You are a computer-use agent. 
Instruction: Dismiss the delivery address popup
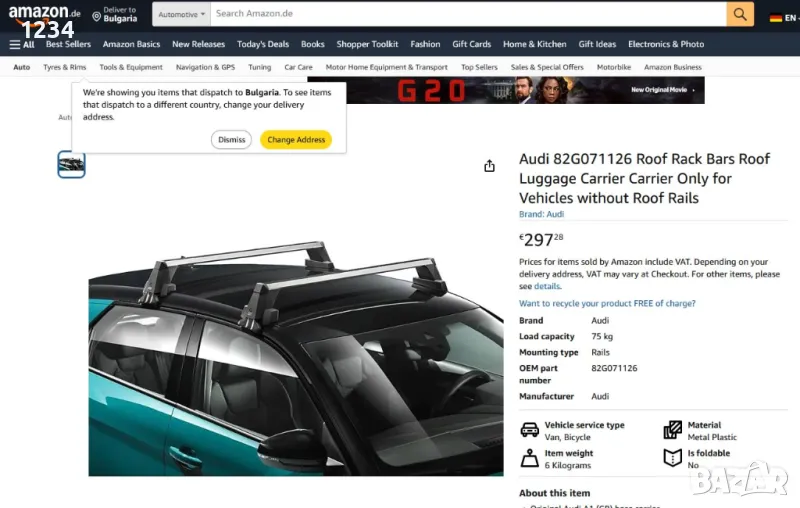pos(231,140)
